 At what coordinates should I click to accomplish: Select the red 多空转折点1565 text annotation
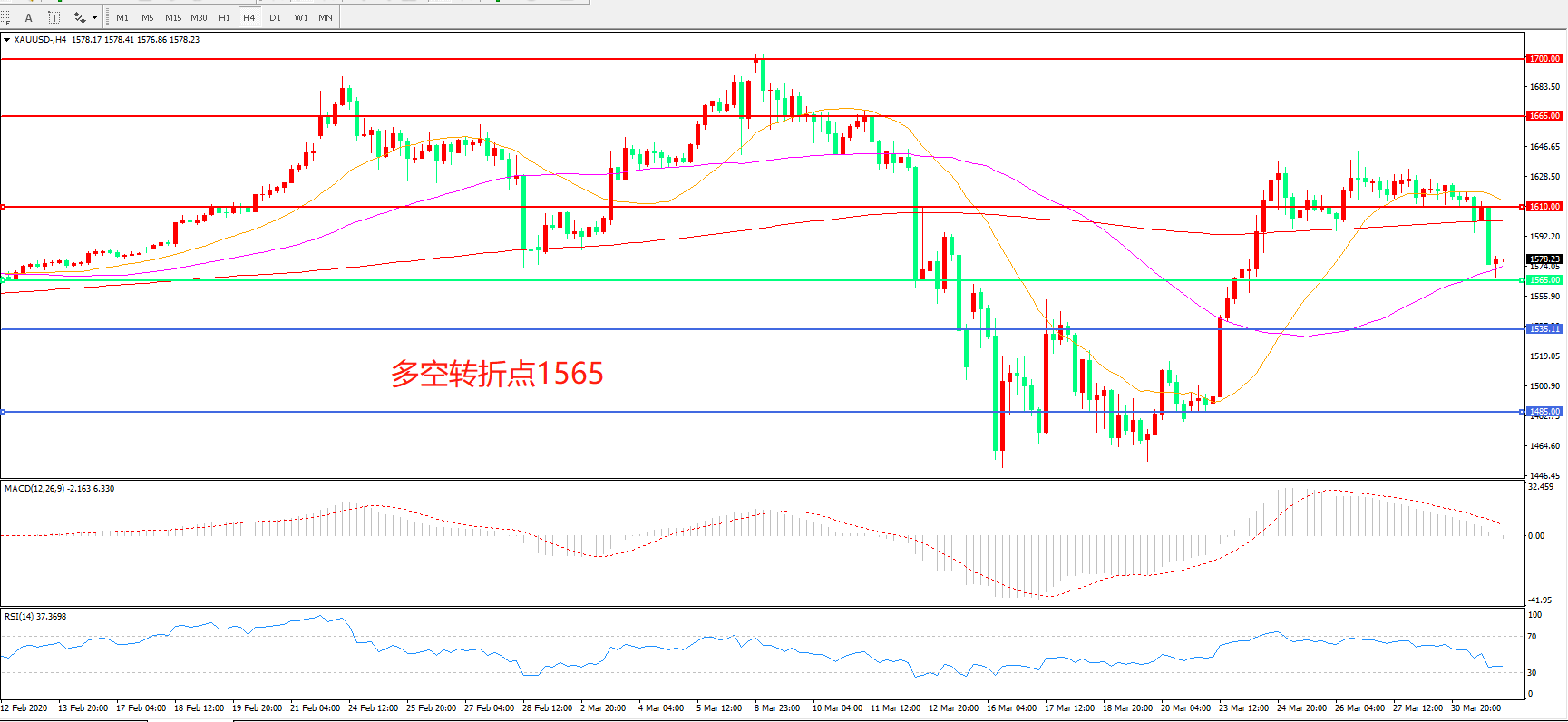pyautogui.click(x=497, y=374)
